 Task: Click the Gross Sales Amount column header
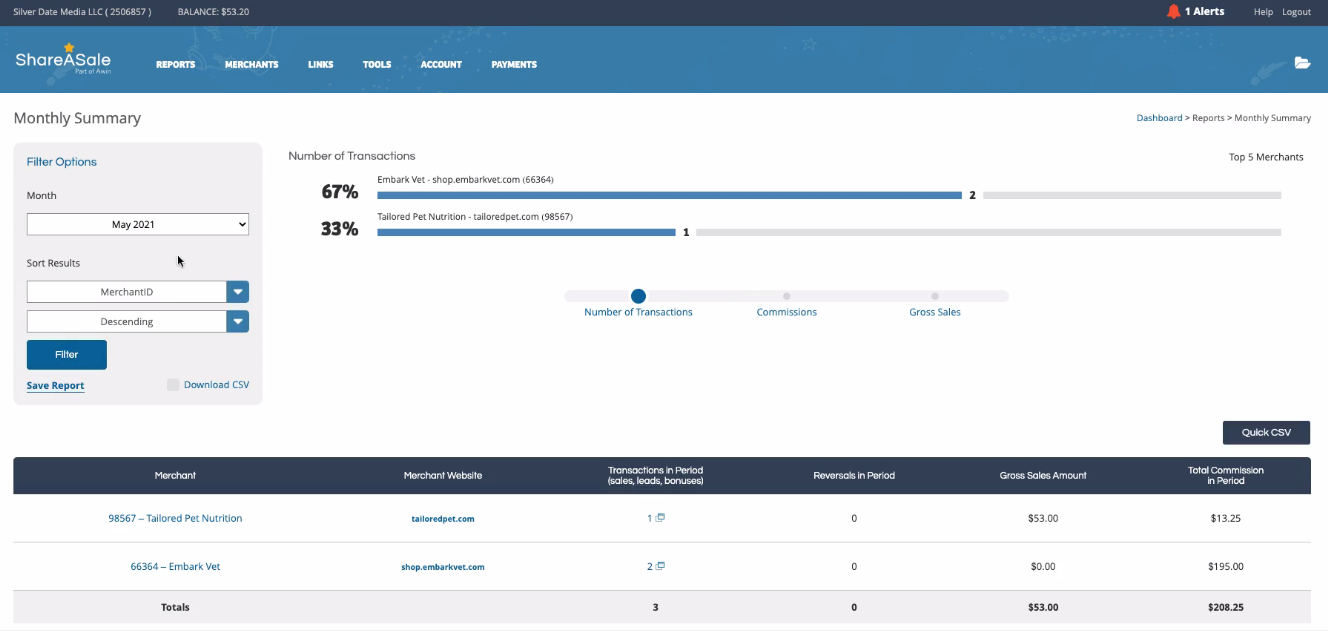coord(1043,475)
